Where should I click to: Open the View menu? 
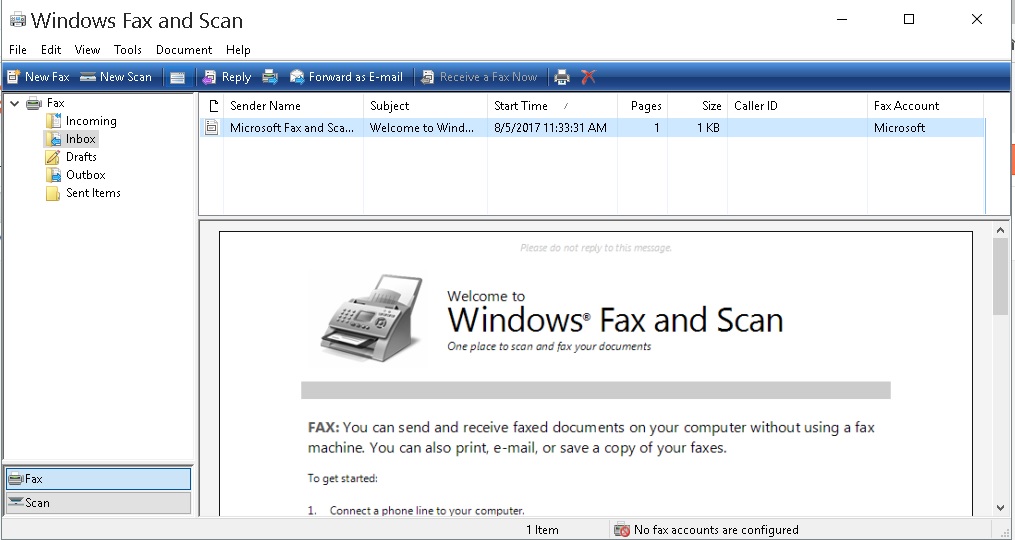(x=87, y=50)
